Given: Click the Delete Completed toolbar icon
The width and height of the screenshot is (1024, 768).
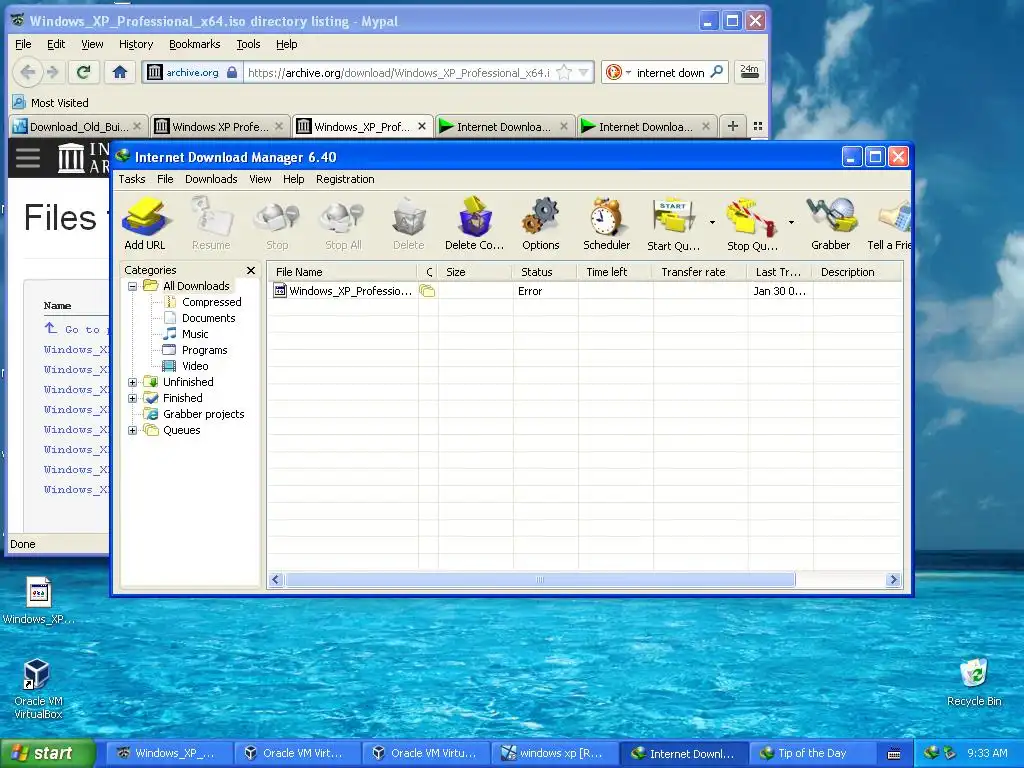Looking at the screenshot, I should click(x=475, y=225).
